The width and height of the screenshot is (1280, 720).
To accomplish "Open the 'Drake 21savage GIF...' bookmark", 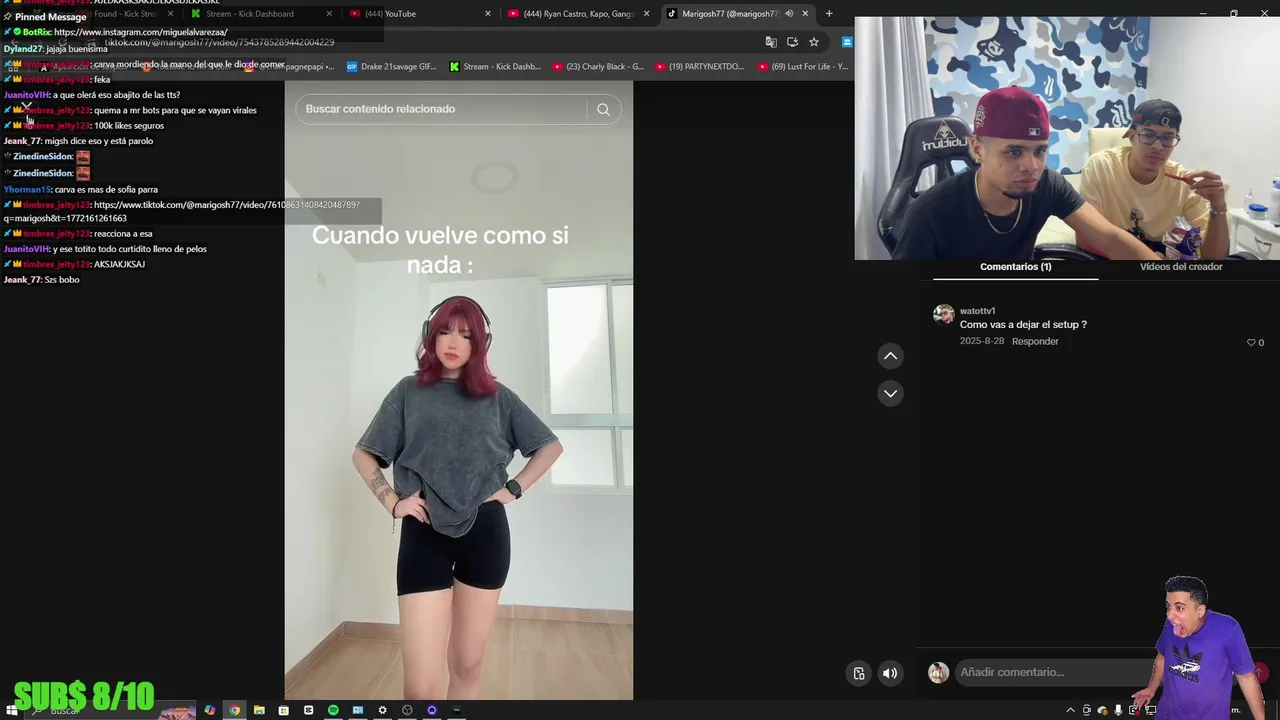I will (x=391, y=67).
